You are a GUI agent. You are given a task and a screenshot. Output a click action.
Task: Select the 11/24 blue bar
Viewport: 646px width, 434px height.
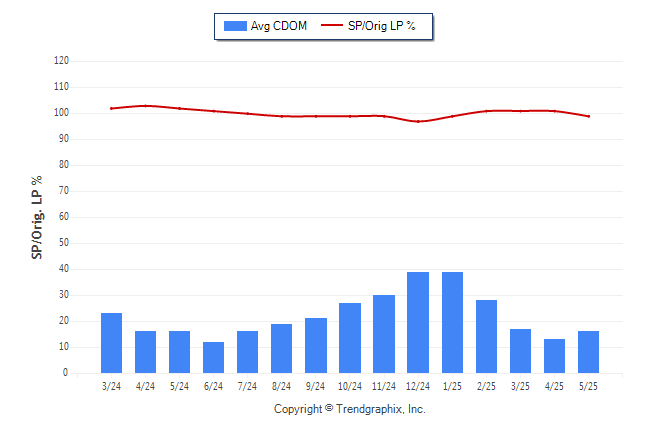click(x=384, y=334)
